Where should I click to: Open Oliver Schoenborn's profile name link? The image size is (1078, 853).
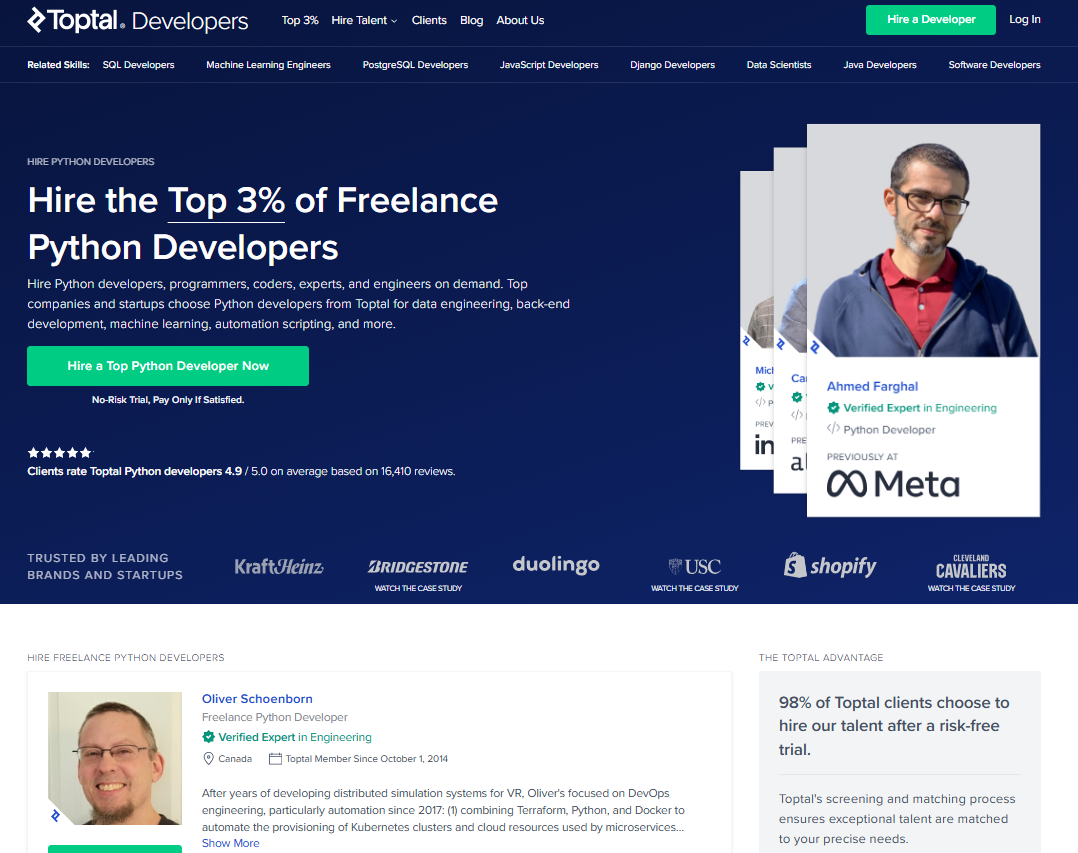[257, 699]
